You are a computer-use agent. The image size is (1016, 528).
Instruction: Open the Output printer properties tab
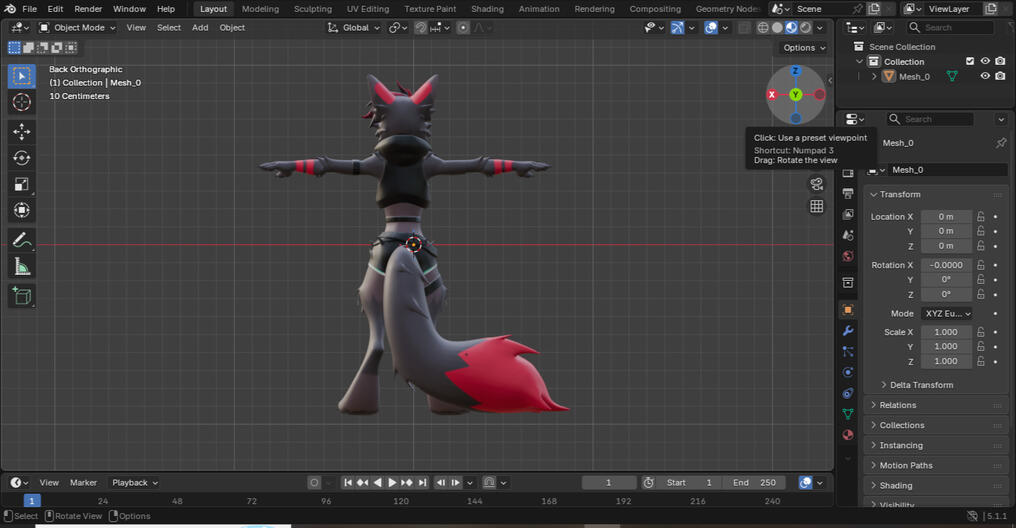[x=848, y=193]
